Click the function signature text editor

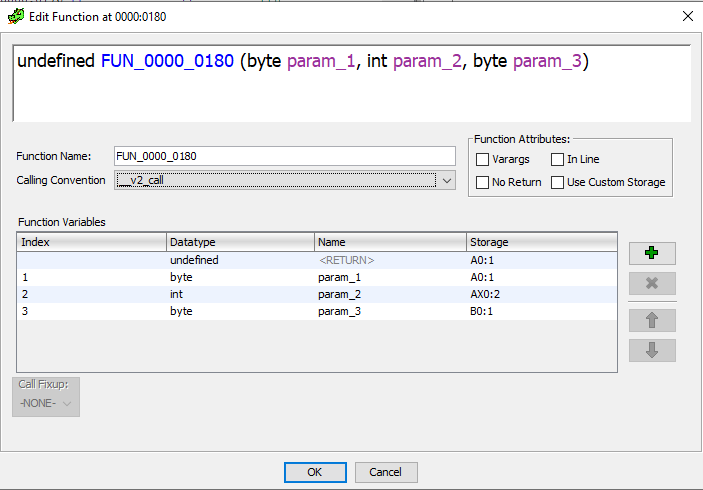352,83
